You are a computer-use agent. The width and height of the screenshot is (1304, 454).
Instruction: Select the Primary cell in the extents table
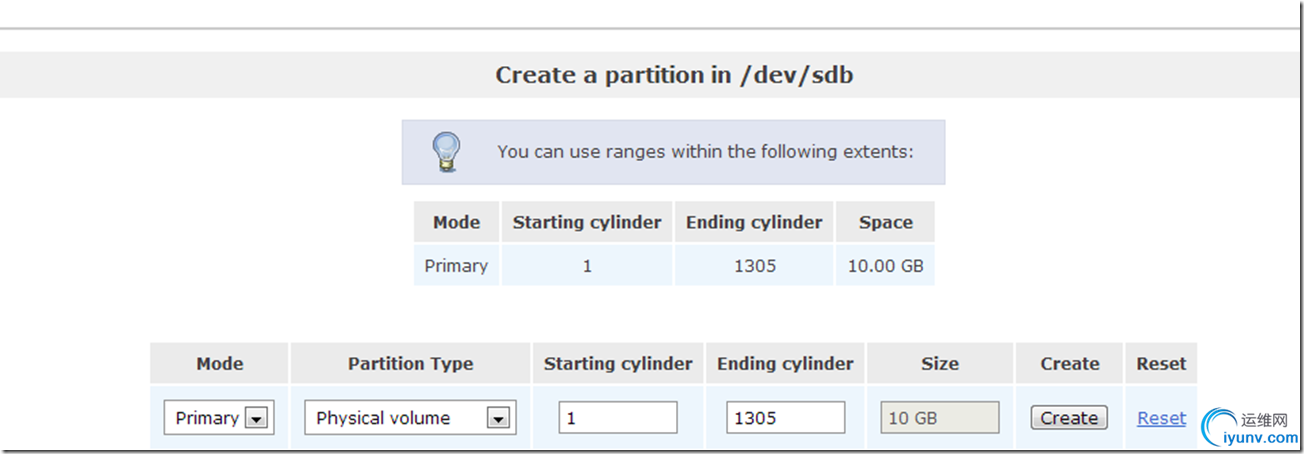click(456, 266)
